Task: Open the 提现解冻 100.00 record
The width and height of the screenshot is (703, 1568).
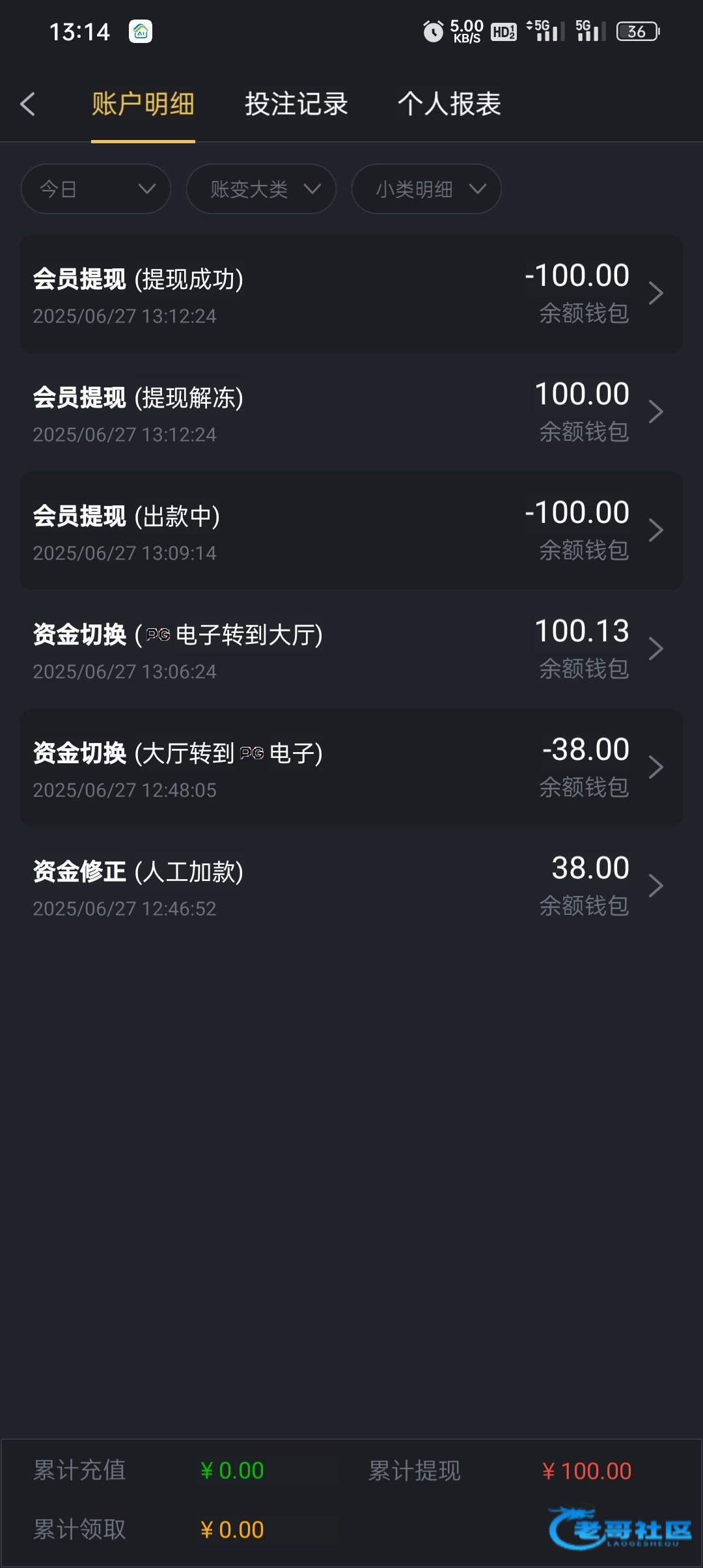Action: coord(351,412)
